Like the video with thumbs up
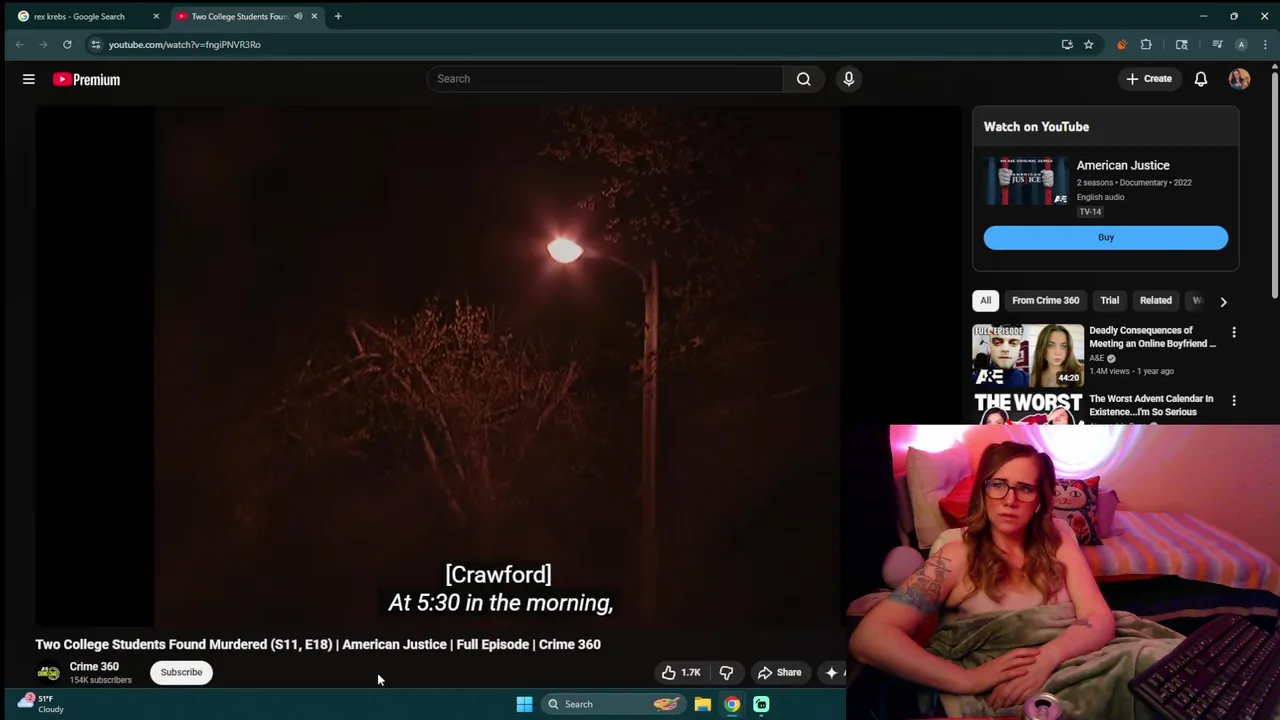Screen dimensions: 1280x720 pos(669,672)
